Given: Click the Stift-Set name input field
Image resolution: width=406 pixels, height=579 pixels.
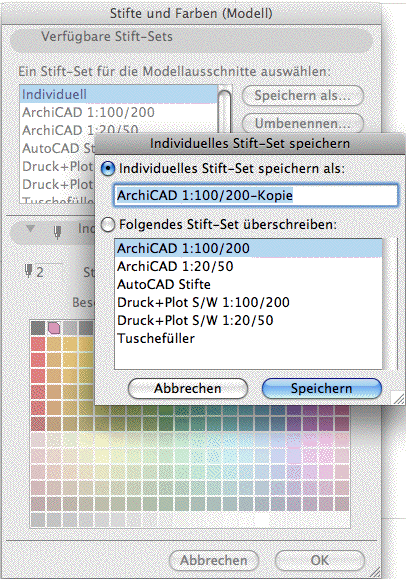Looking at the screenshot, I should pyautogui.click(x=256, y=195).
